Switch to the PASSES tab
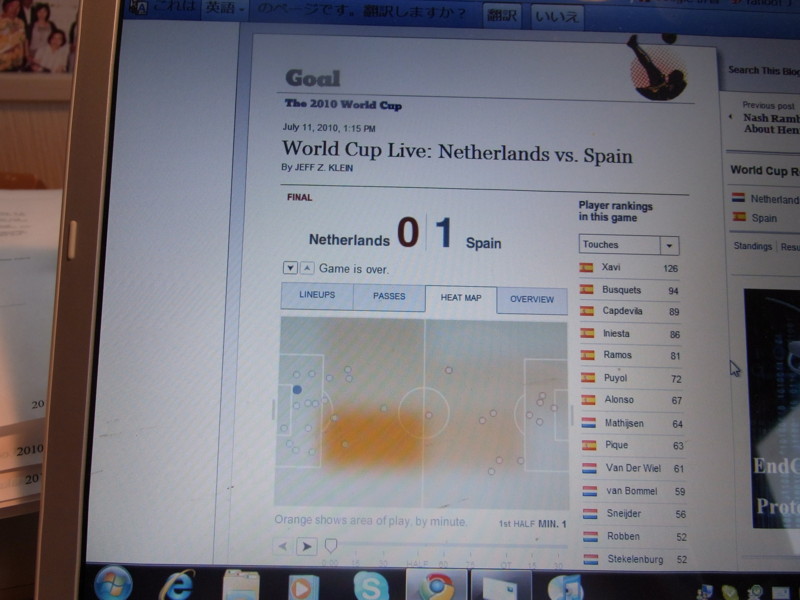Screen dimensions: 800x600 (389, 296)
